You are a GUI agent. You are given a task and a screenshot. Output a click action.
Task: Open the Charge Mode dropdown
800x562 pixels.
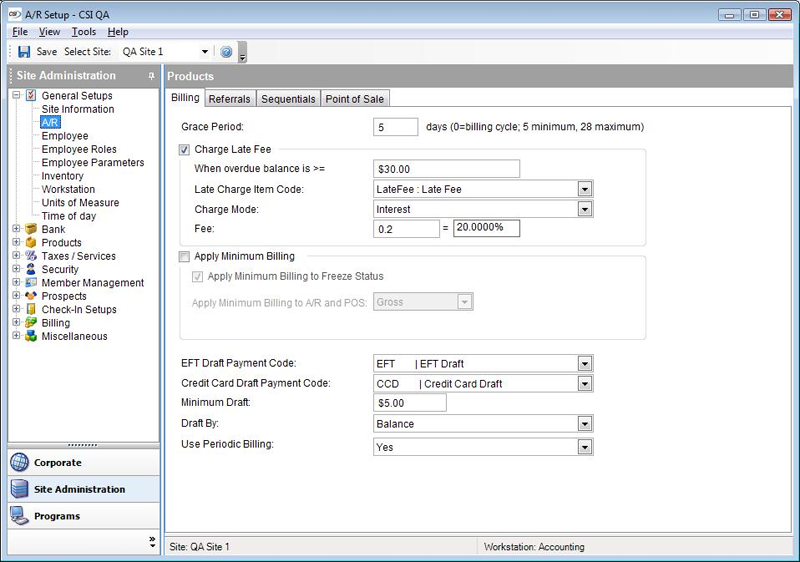(585, 209)
